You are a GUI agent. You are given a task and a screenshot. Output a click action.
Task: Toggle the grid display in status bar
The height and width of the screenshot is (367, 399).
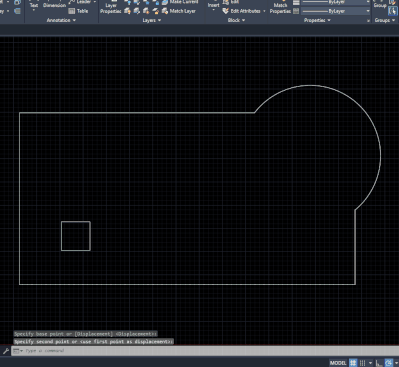[353, 363]
